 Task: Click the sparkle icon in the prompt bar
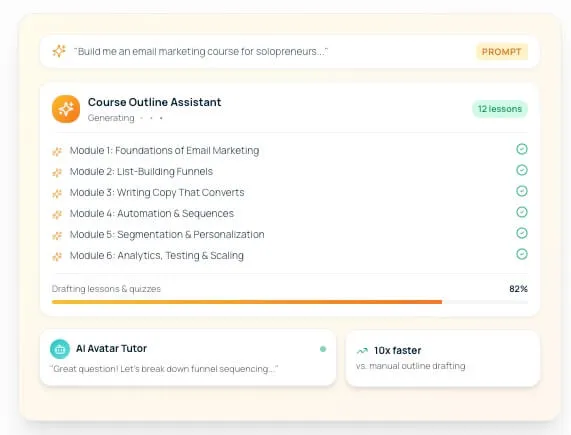(59, 51)
